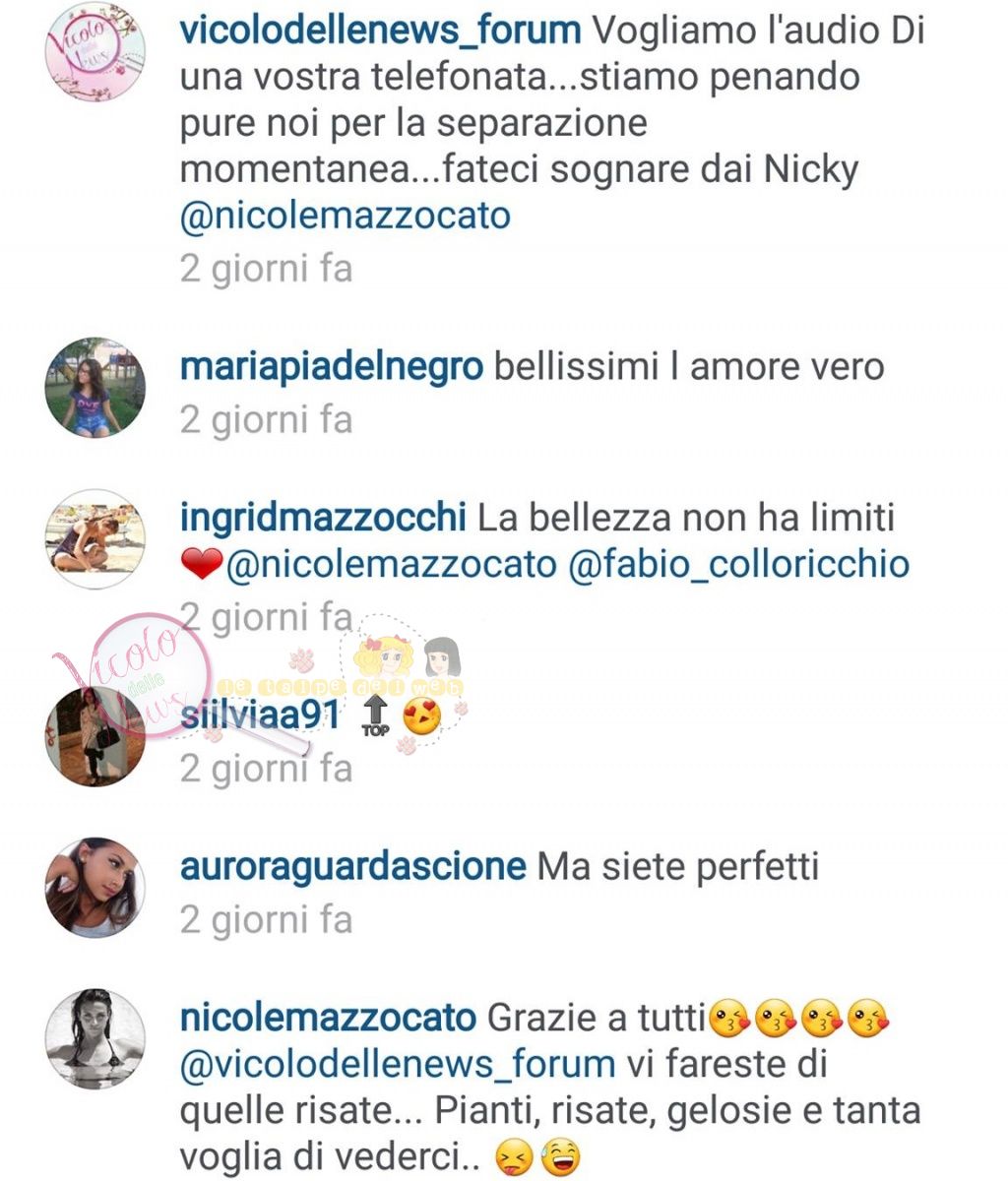Follow @fabio_colloricchio mention link
The height and width of the screenshot is (1181, 1008).
click(739, 565)
